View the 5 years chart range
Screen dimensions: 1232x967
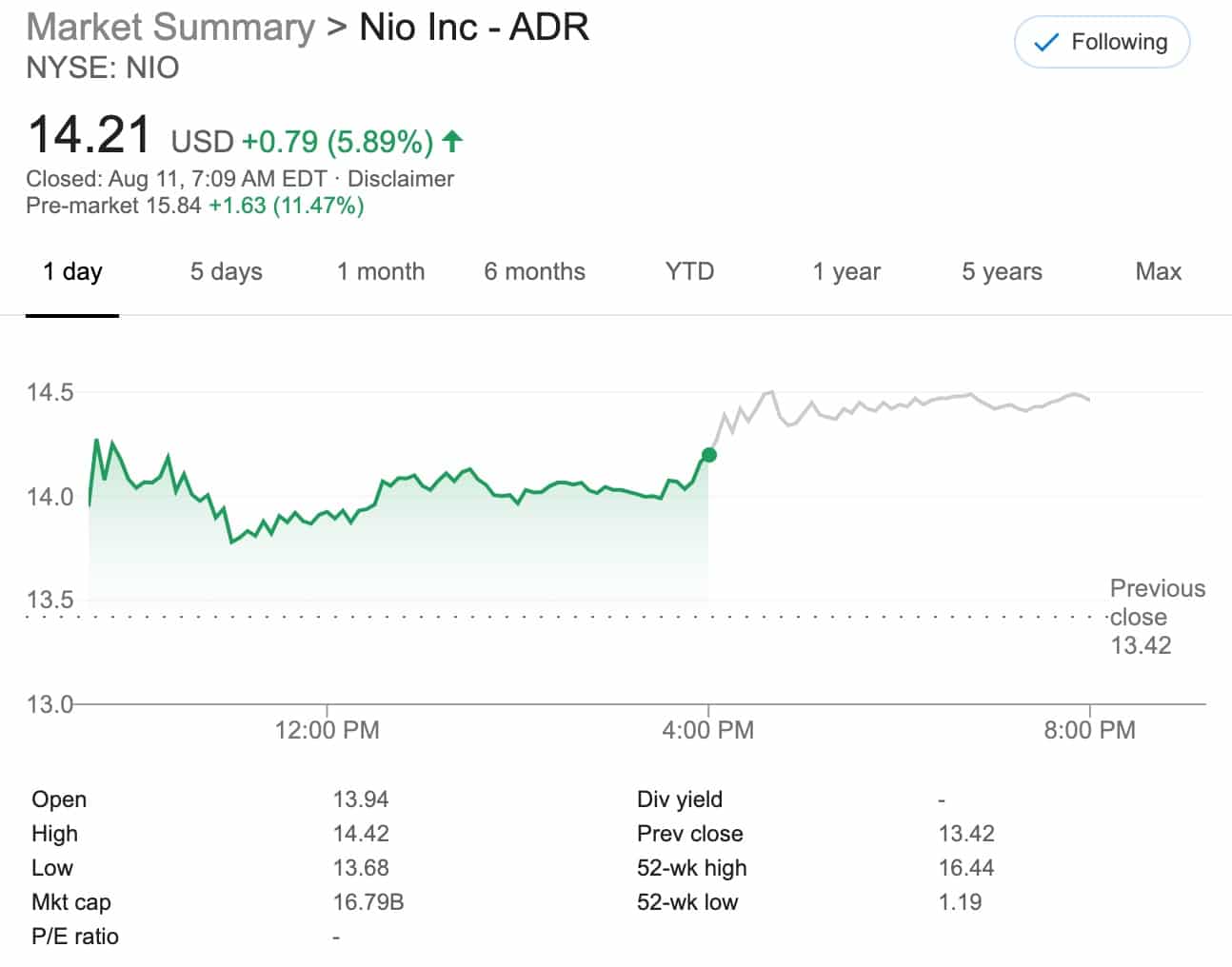tap(1002, 272)
